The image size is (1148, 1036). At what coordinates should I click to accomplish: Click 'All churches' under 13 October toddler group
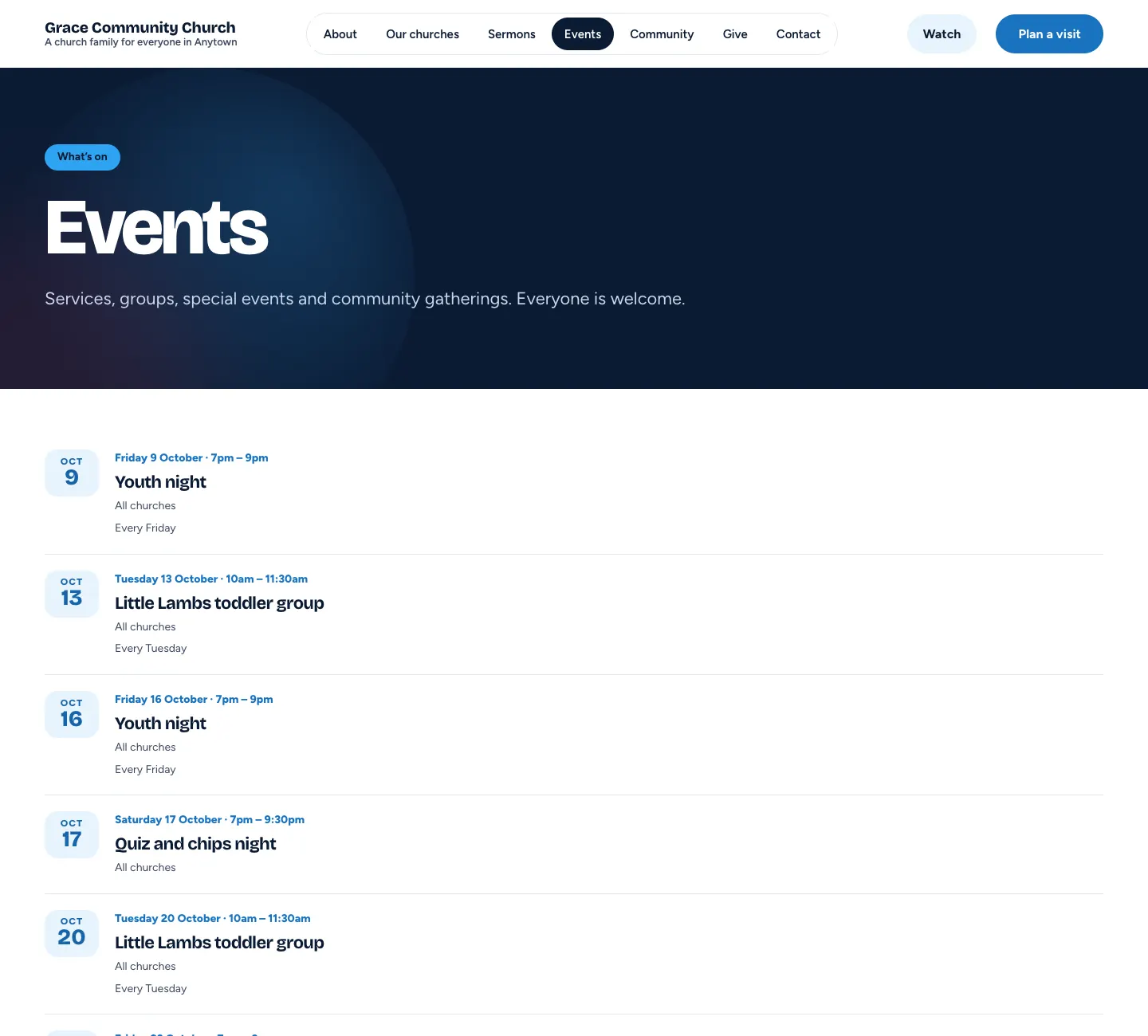145,627
